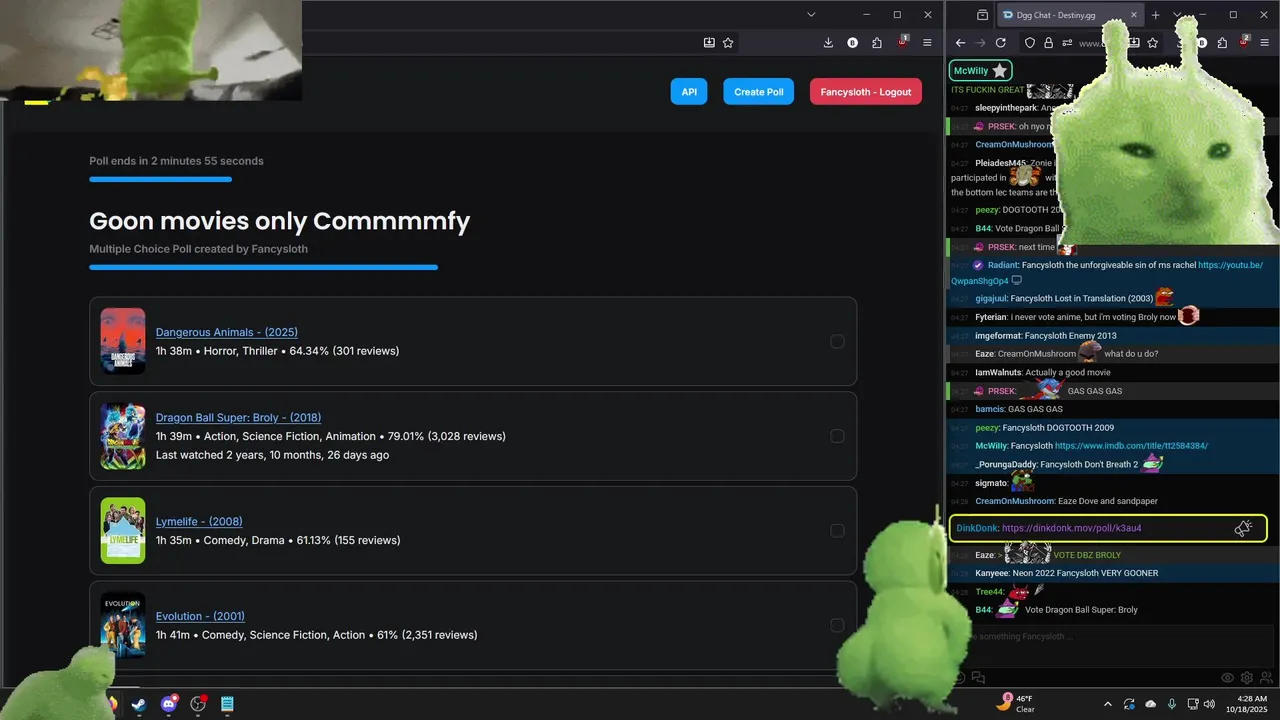The width and height of the screenshot is (1280, 720).
Task: Open Dragon Ball Super: Broly - (2018) link
Action: pyautogui.click(x=238, y=417)
